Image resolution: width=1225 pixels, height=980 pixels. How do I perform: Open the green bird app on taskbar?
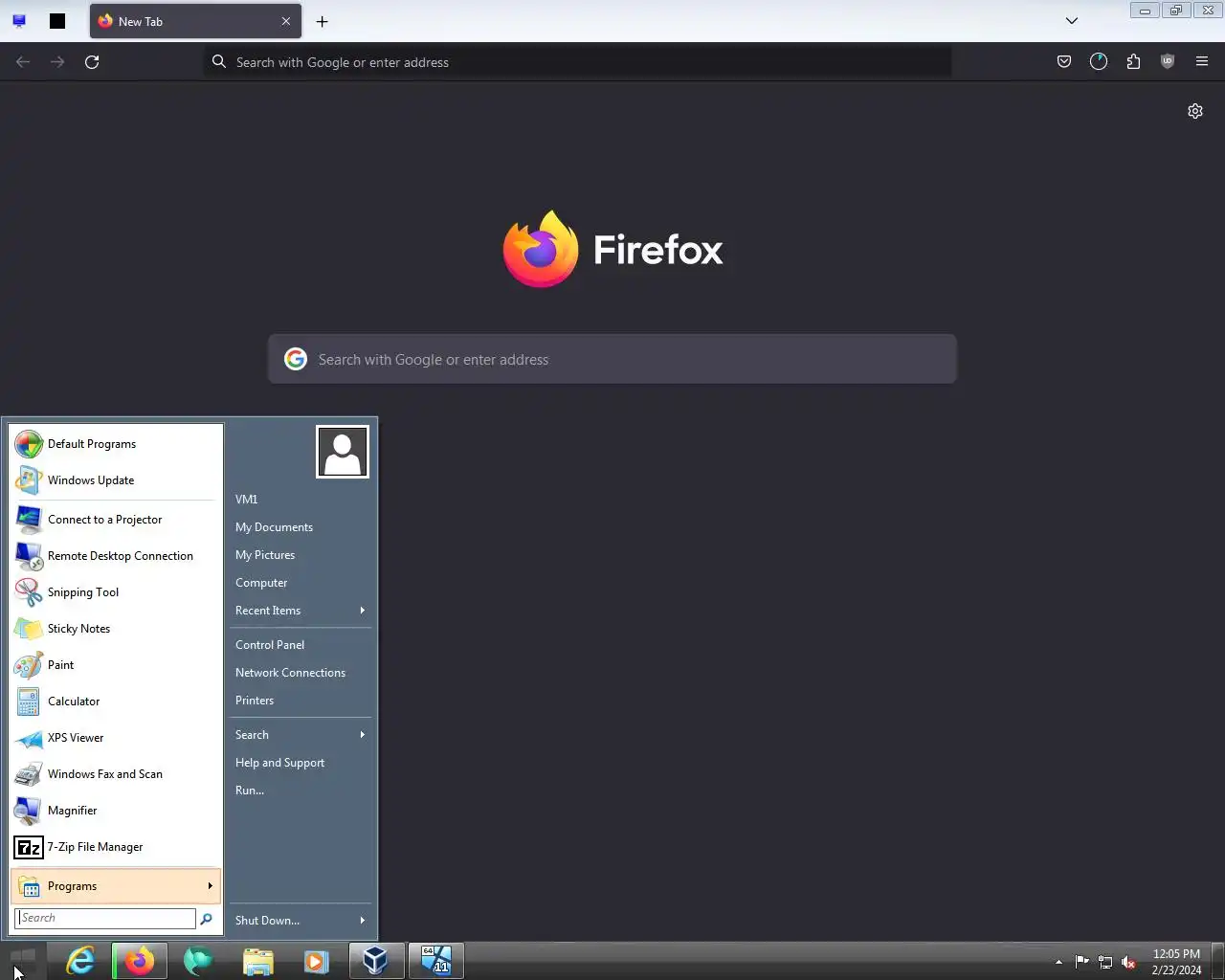[198, 961]
